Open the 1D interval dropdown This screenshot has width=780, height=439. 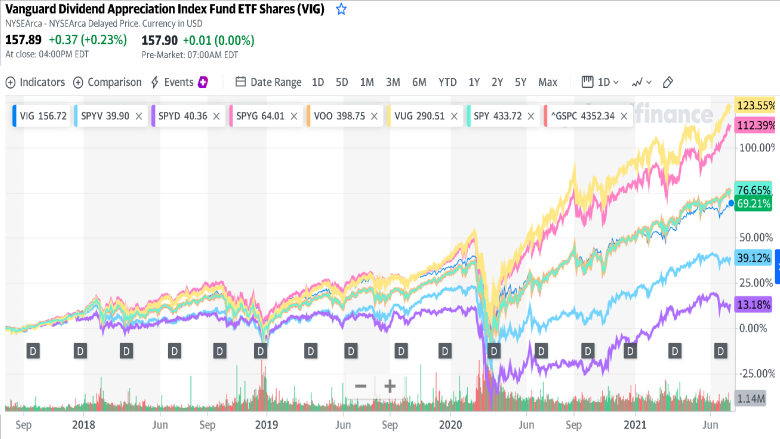pos(600,82)
